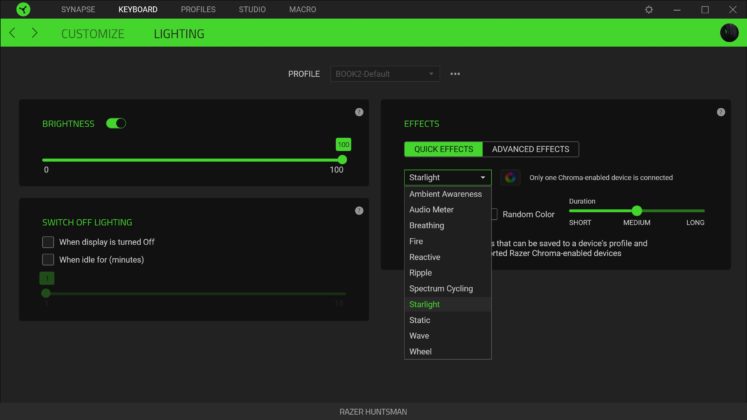Open help for Effects panel
This screenshot has height=420, width=747.
click(x=721, y=112)
